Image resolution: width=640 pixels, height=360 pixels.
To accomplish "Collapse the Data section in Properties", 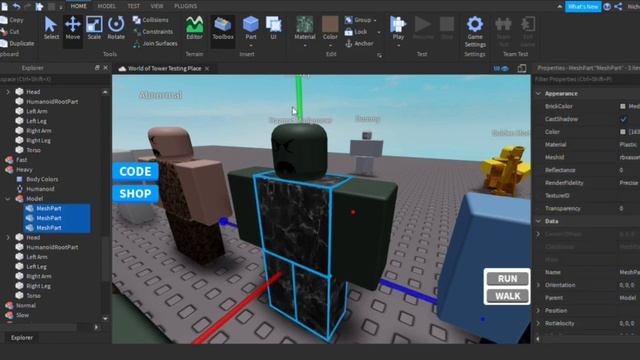I will (x=538, y=221).
